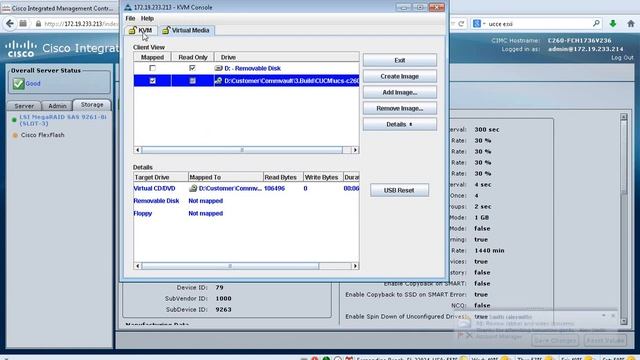Click the search engine icon in the search box
Screen dimensions: 640x360
coord(477,24)
